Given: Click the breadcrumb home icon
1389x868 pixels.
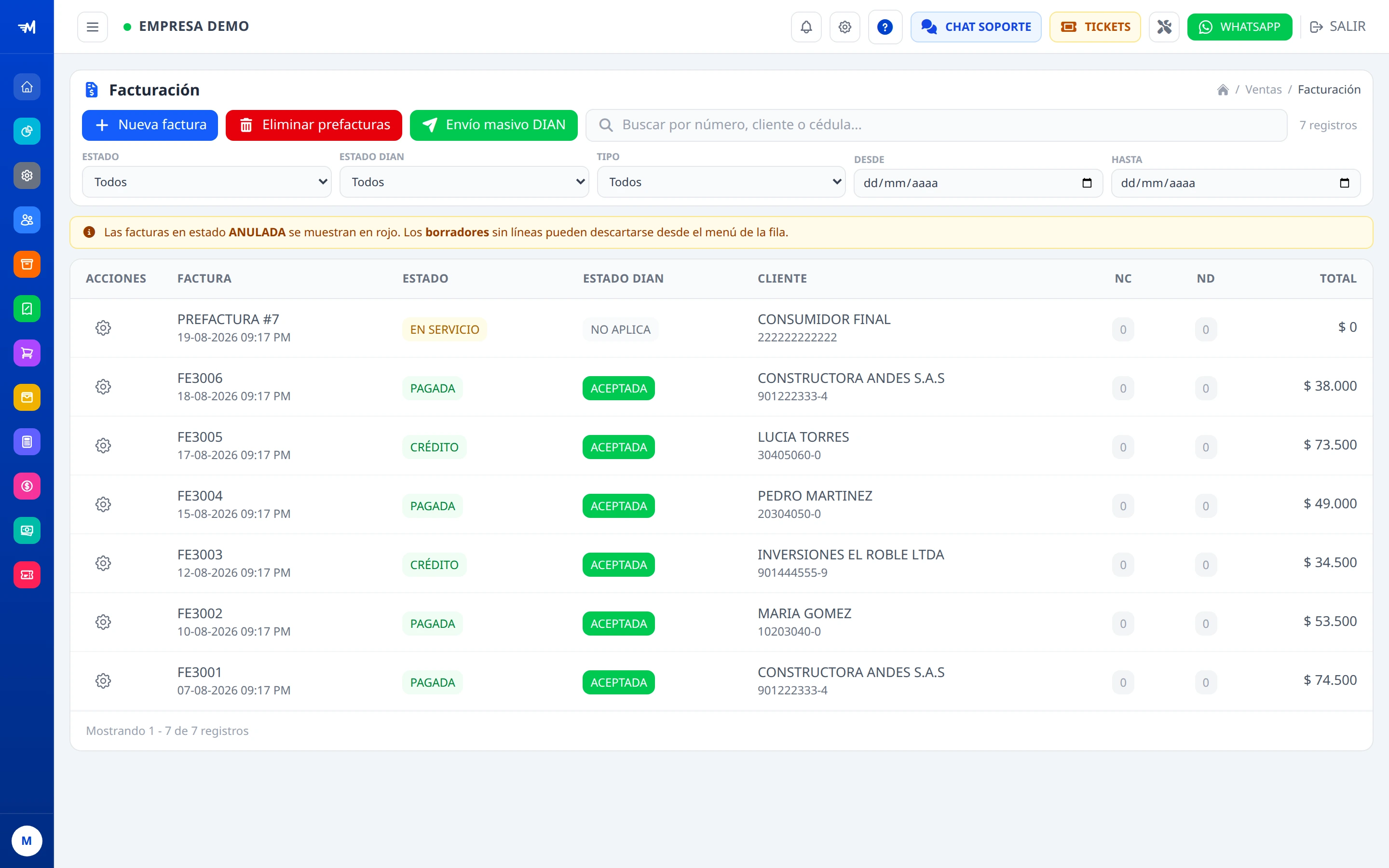Looking at the screenshot, I should tap(1223, 90).
